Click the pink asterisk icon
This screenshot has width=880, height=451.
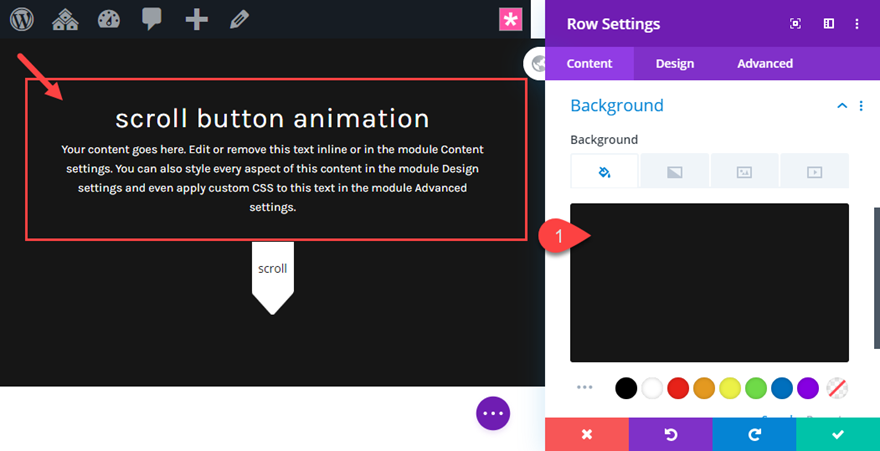(510, 20)
